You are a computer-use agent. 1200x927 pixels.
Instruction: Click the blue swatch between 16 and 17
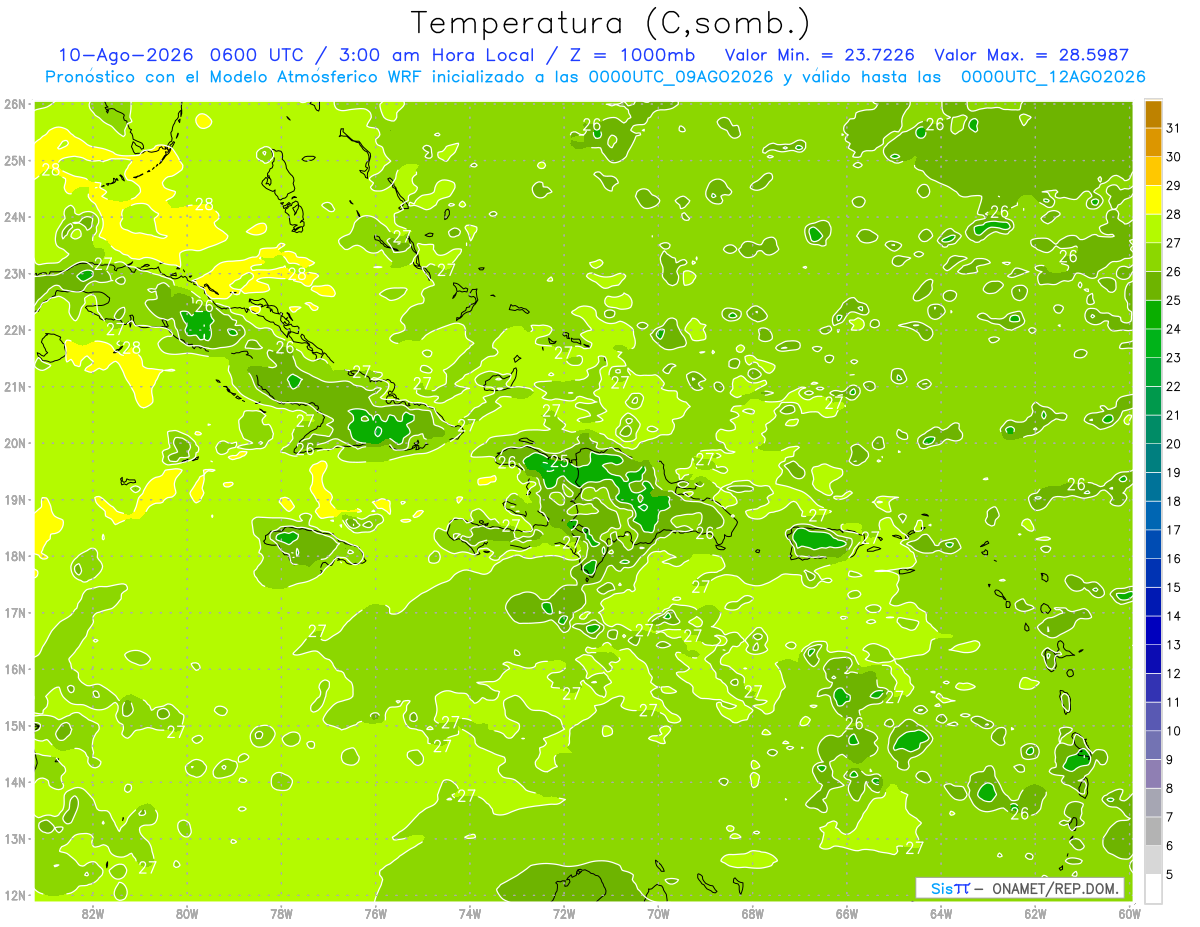tap(1153, 544)
